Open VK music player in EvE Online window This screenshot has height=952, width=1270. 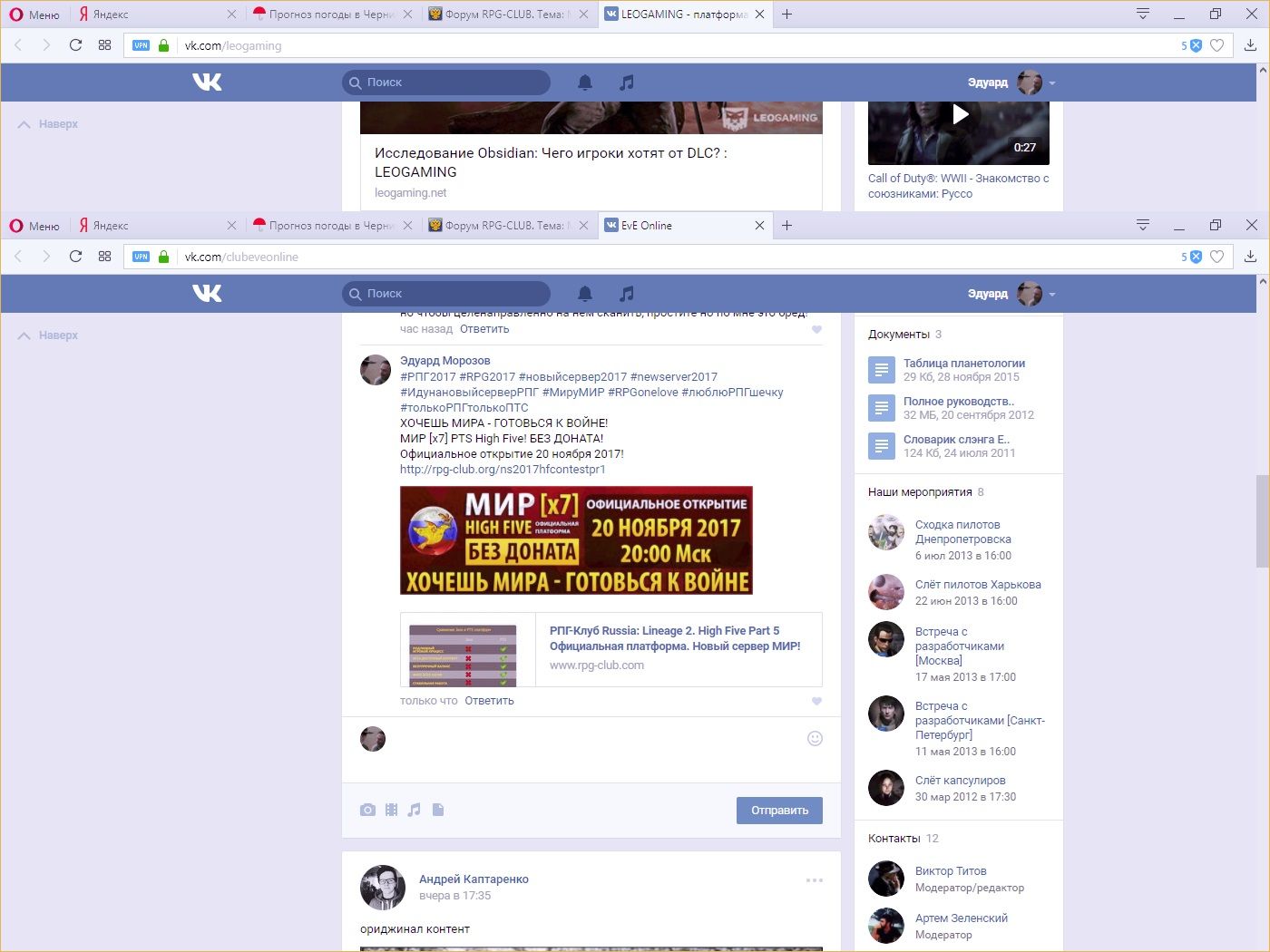tap(627, 294)
